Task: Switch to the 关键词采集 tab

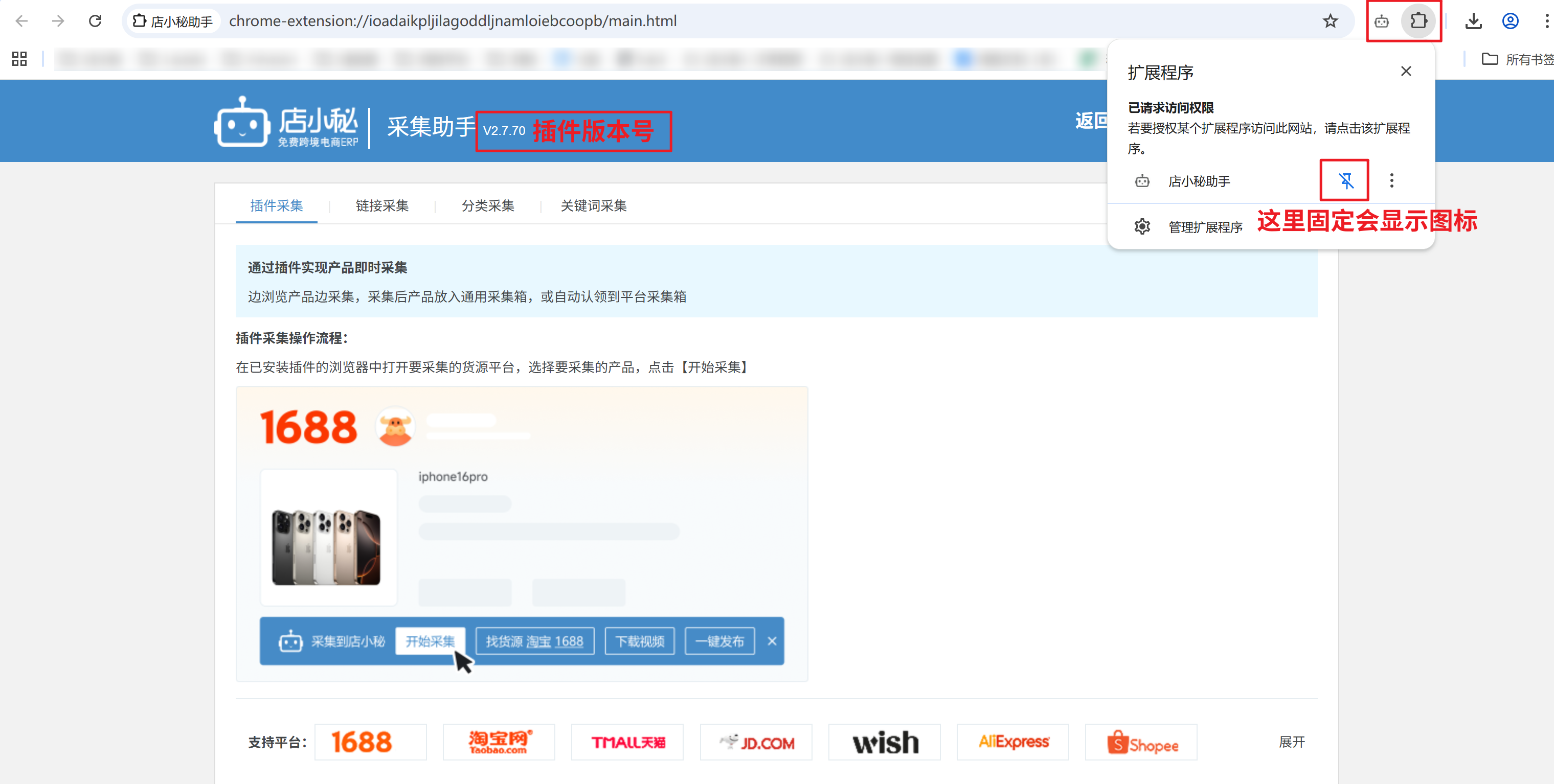Action: pyautogui.click(x=593, y=205)
